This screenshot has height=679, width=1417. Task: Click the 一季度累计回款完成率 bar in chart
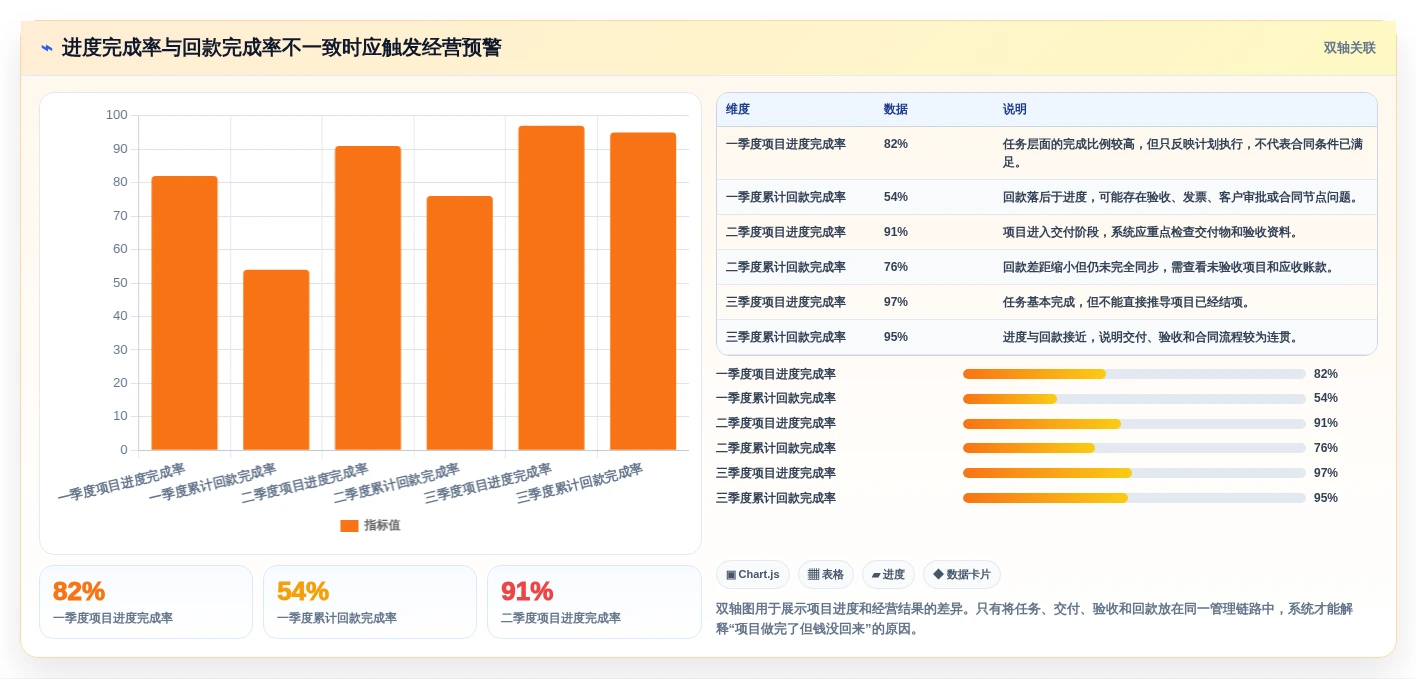(x=276, y=360)
